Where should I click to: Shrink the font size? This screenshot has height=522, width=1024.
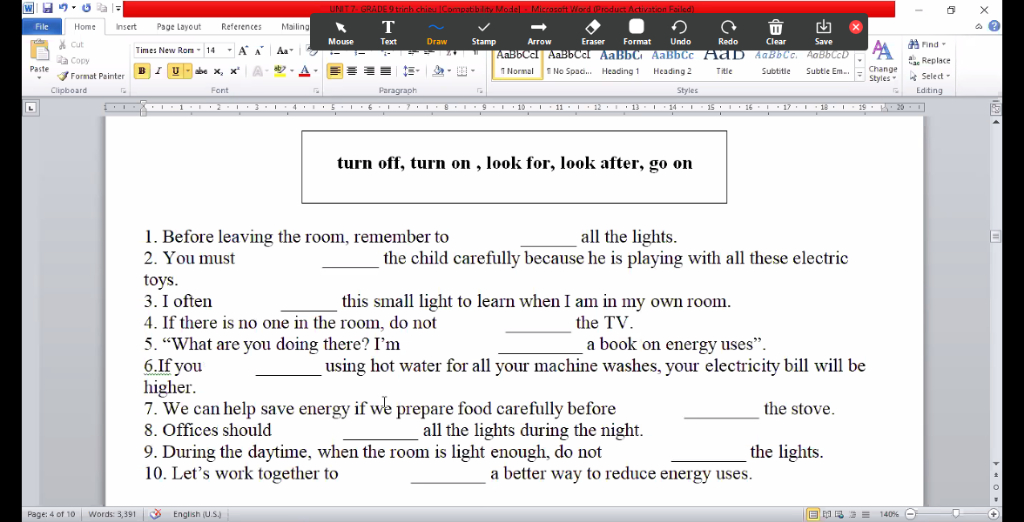[259, 50]
